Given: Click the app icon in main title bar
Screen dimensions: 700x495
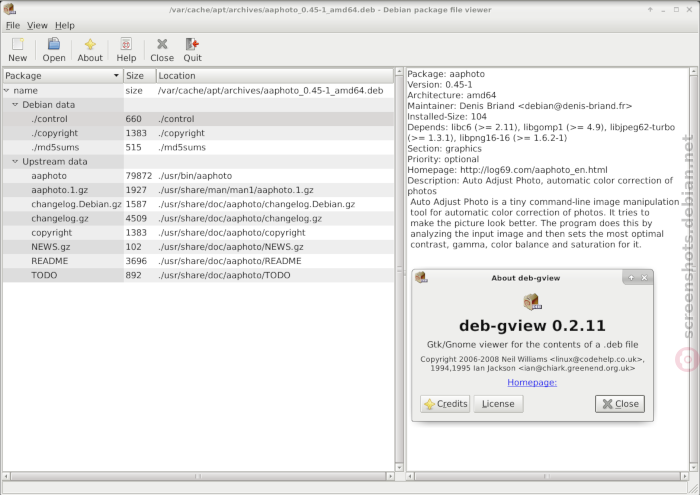Looking at the screenshot, I should (9, 9).
